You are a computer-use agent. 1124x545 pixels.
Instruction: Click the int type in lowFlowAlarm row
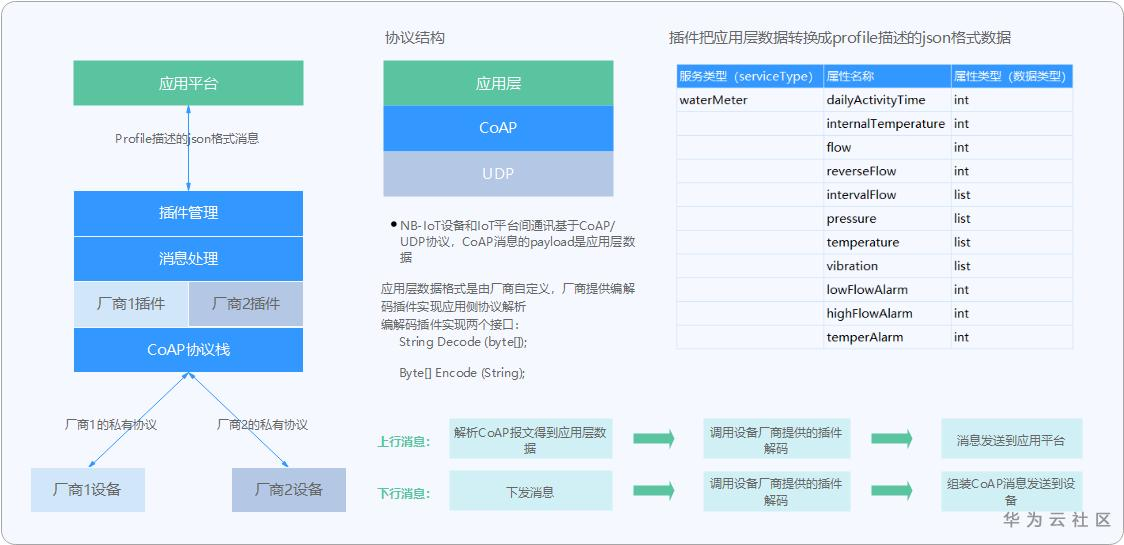(1012, 289)
